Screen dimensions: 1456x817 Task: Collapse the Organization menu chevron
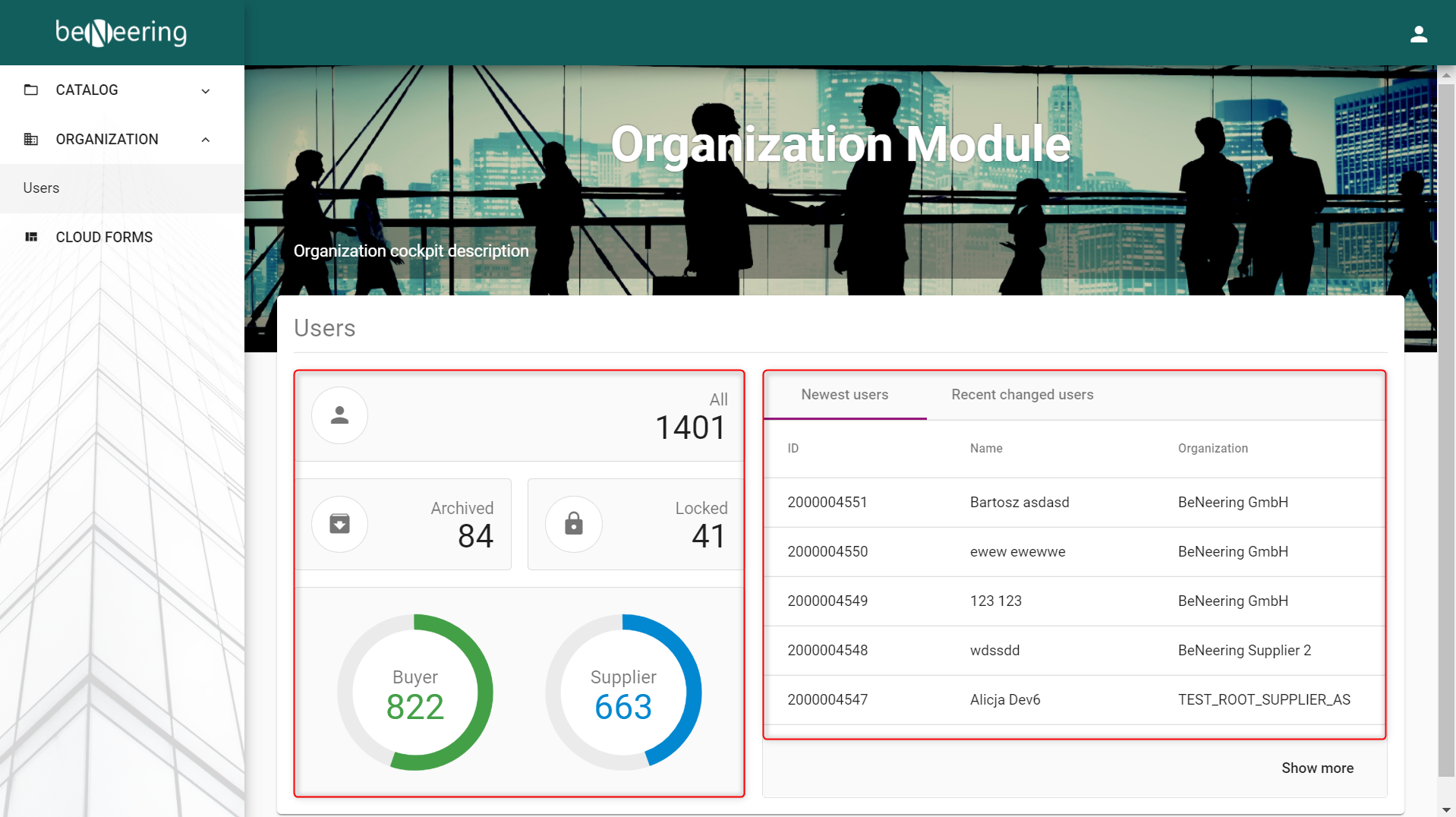point(206,140)
